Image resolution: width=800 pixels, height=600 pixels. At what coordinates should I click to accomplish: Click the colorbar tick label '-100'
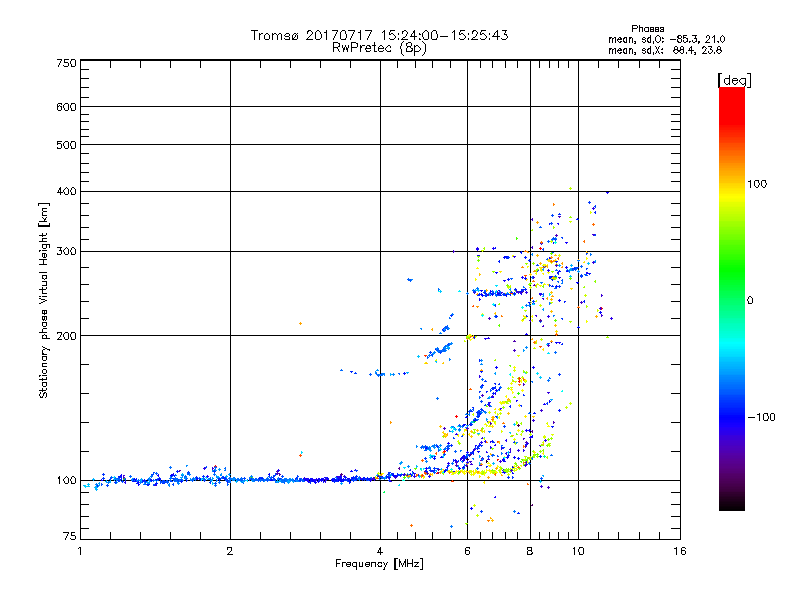point(761,417)
